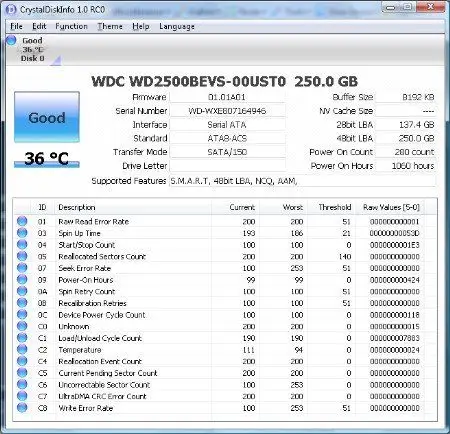
Task: Select the Disk 0 status orb at top
Action: tap(11, 40)
